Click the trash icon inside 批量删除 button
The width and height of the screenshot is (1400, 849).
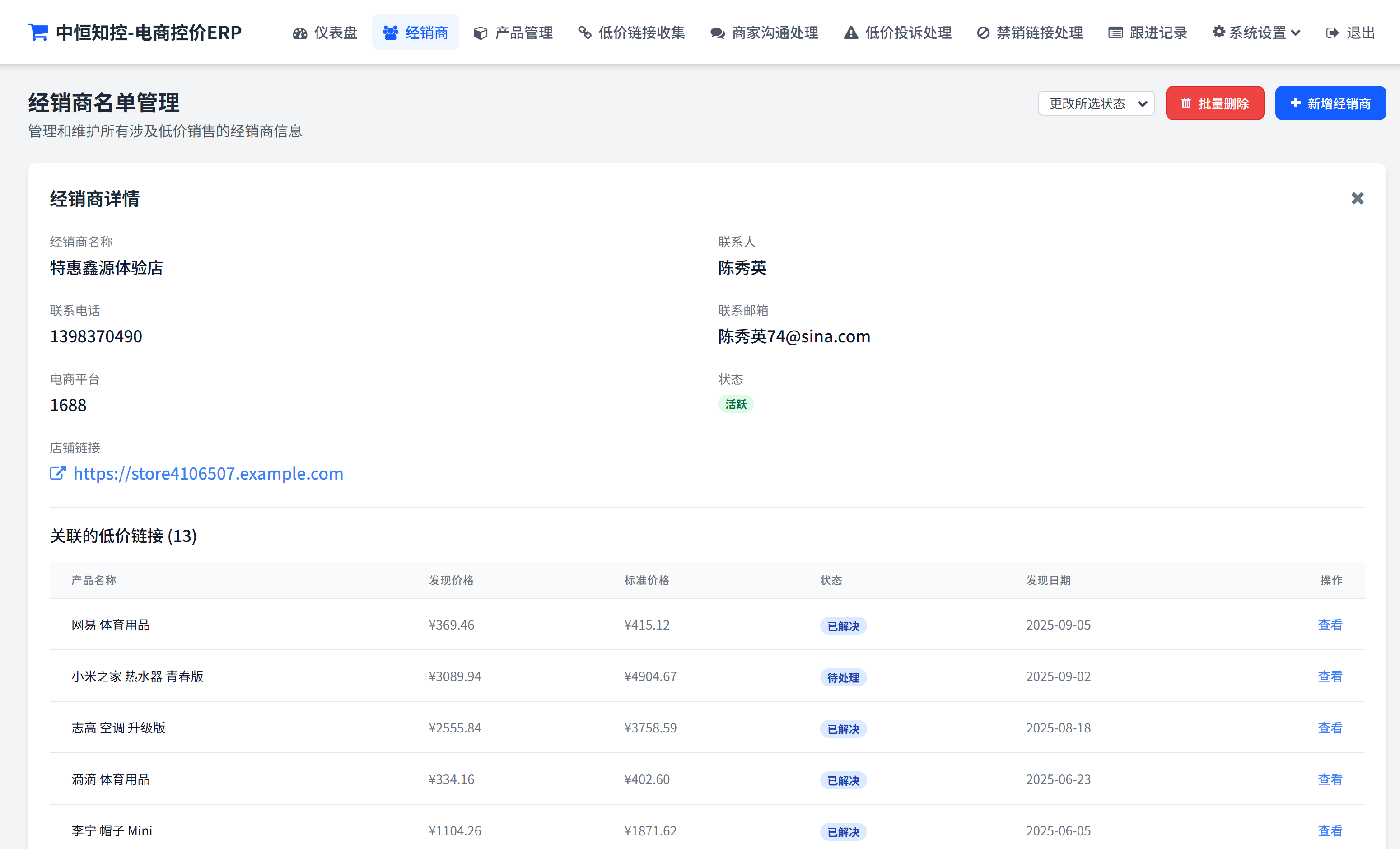1186,103
